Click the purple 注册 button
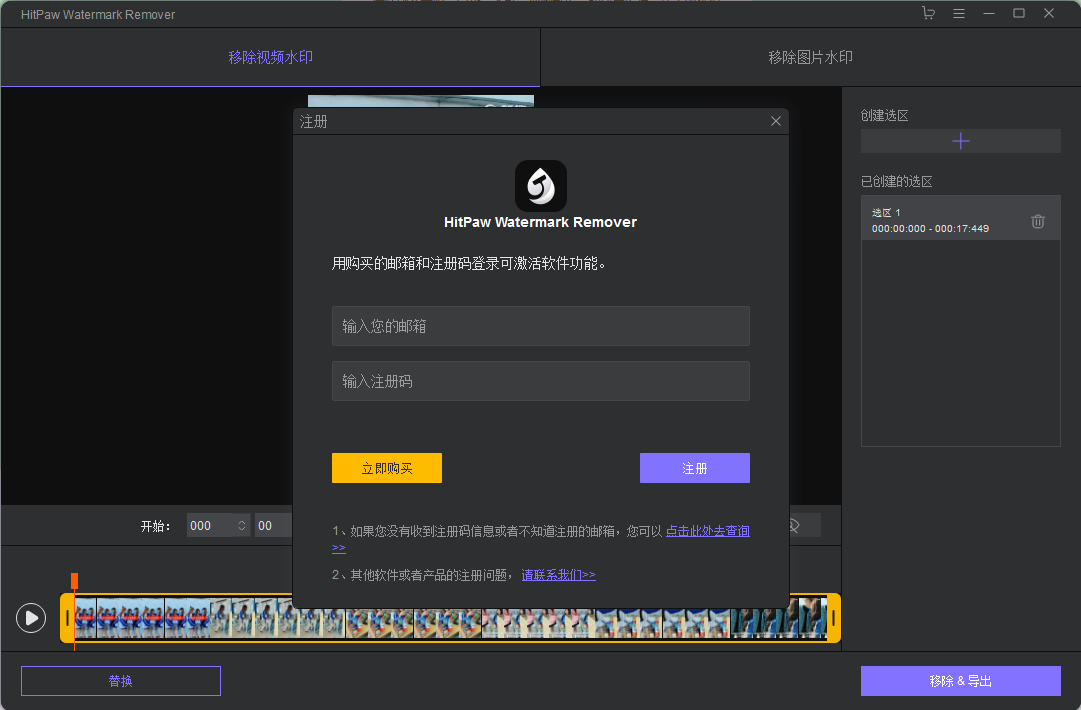Viewport: 1081px width, 710px height. [694, 468]
